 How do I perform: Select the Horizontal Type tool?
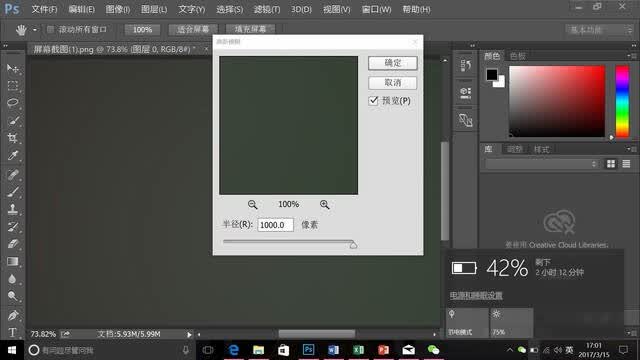pos(13,332)
